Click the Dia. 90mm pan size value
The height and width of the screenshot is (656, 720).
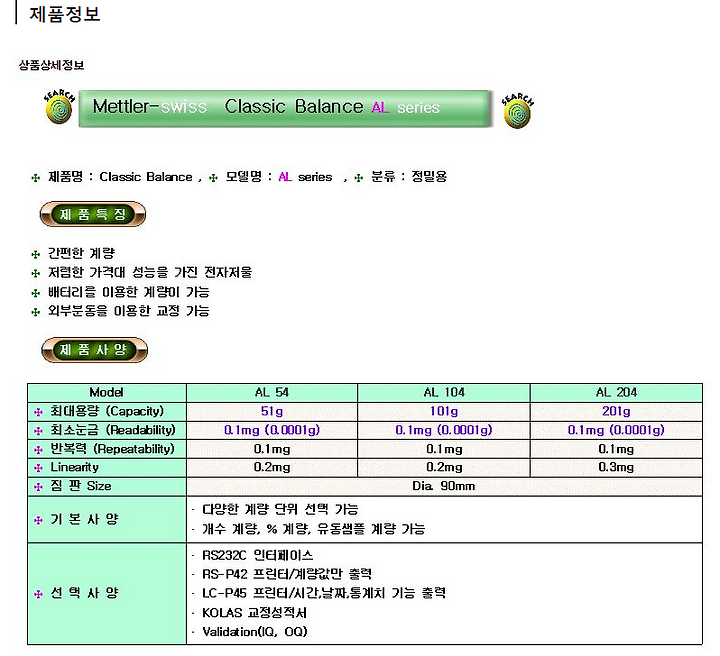(x=444, y=486)
